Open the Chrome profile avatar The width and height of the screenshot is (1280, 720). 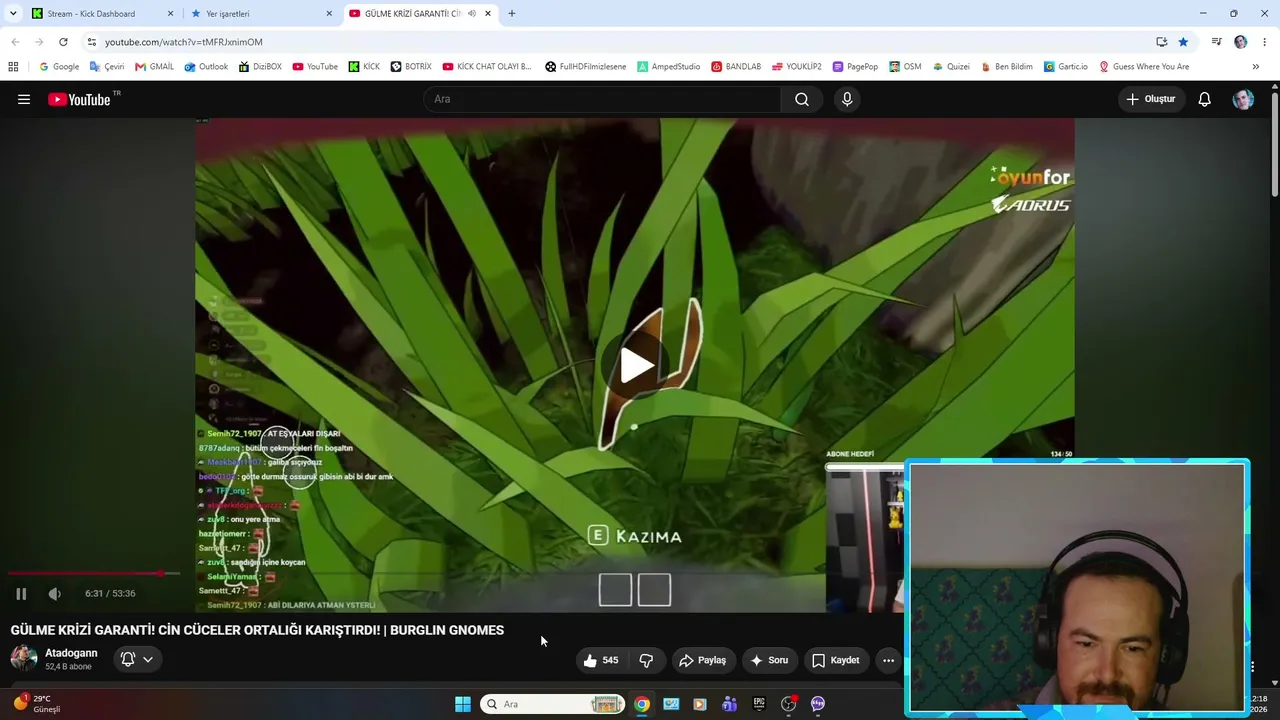[1241, 42]
